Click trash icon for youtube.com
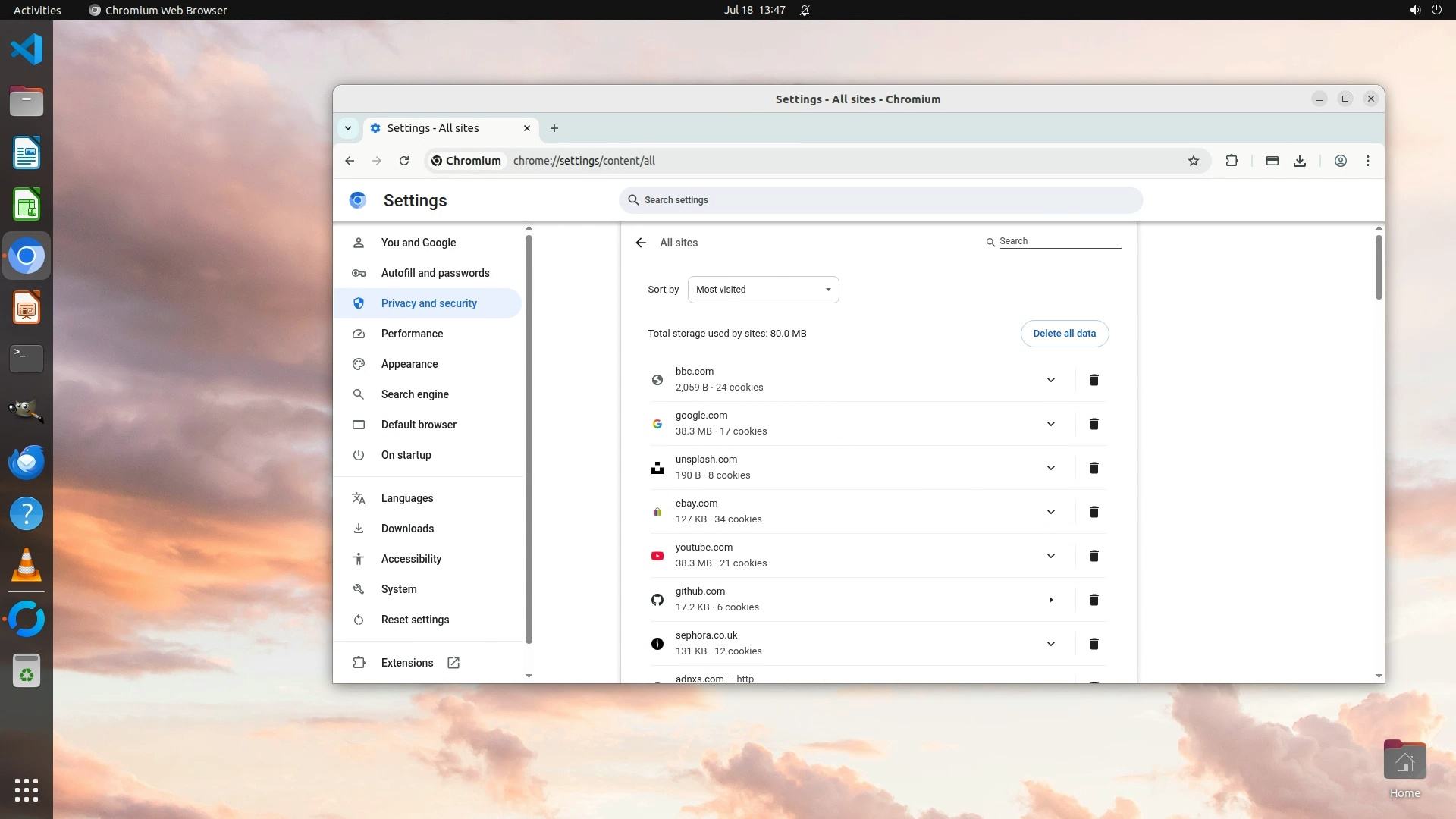Viewport: 1456px width, 819px height. point(1094,556)
